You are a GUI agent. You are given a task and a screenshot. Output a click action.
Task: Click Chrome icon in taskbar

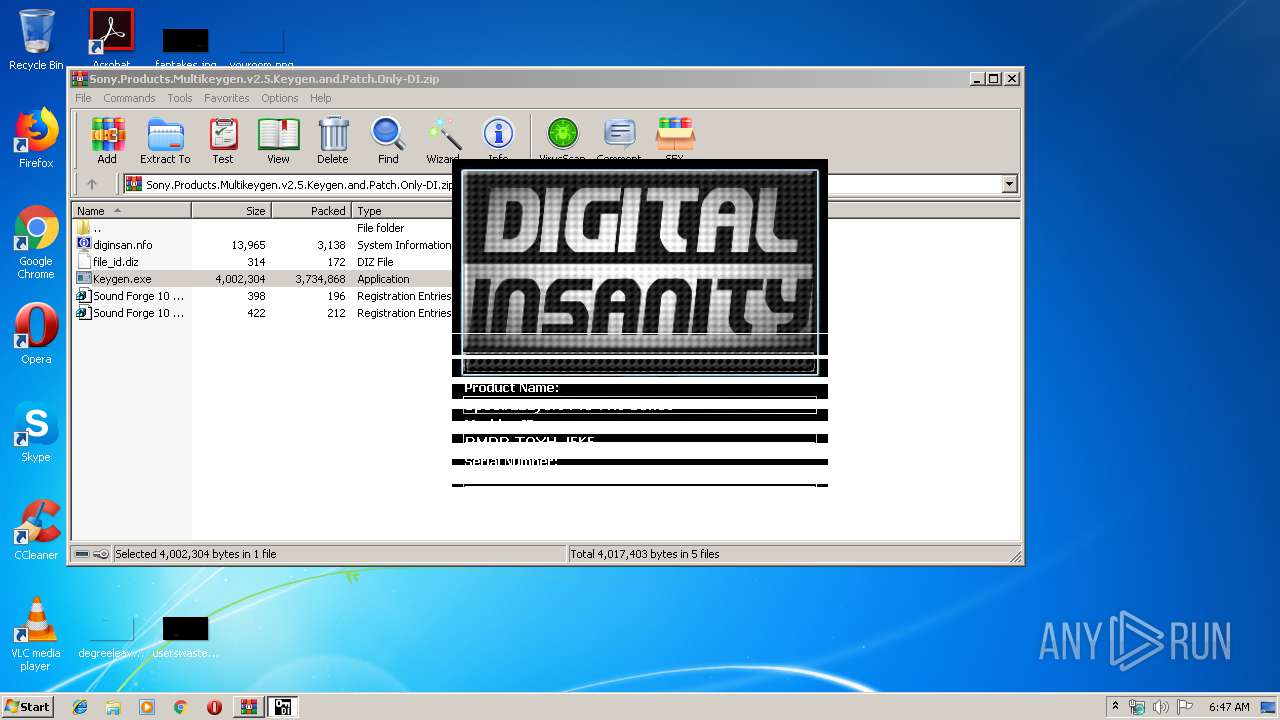pyautogui.click(x=180, y=707)
